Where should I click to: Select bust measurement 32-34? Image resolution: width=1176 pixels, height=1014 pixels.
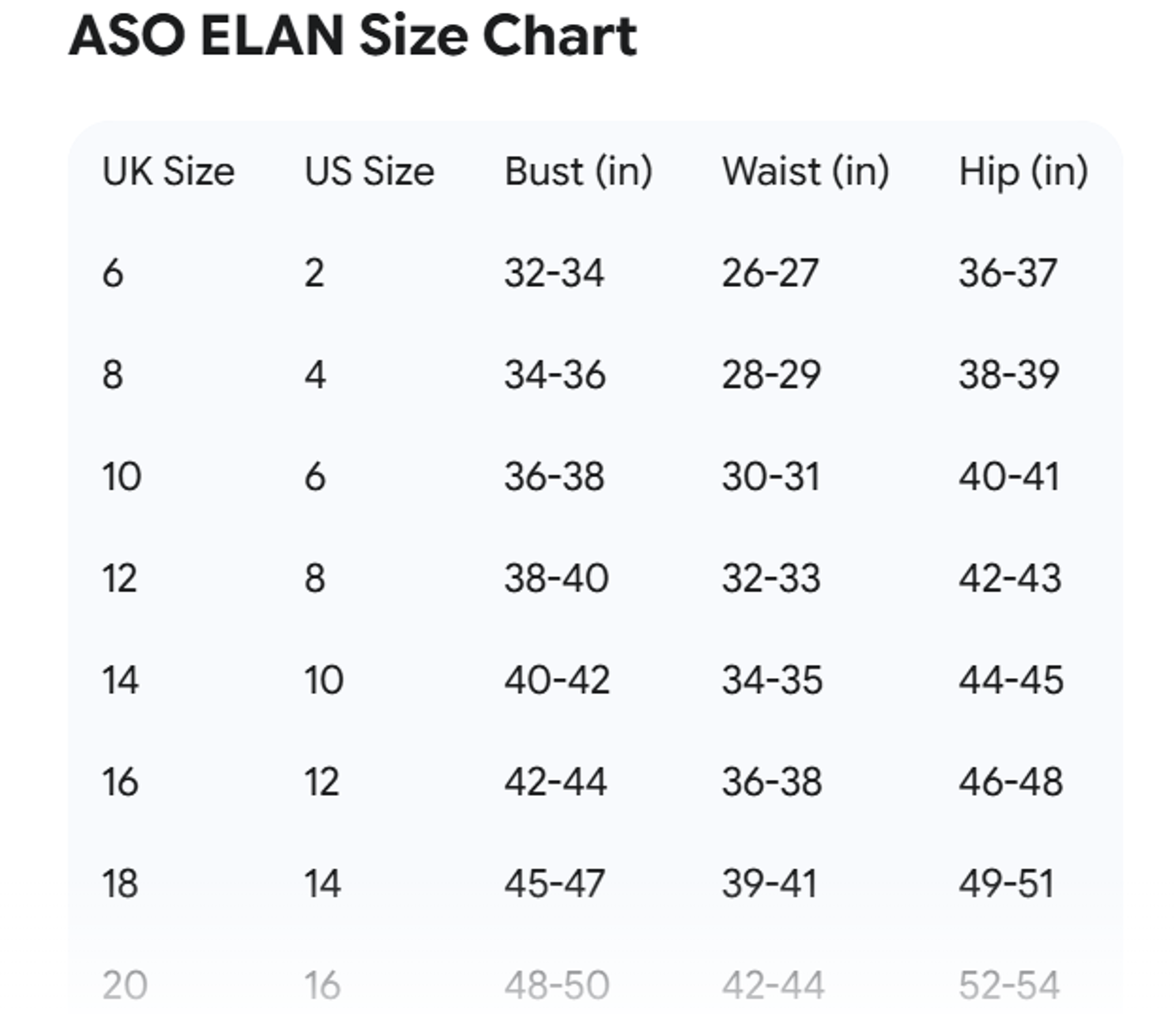[554, 273]
